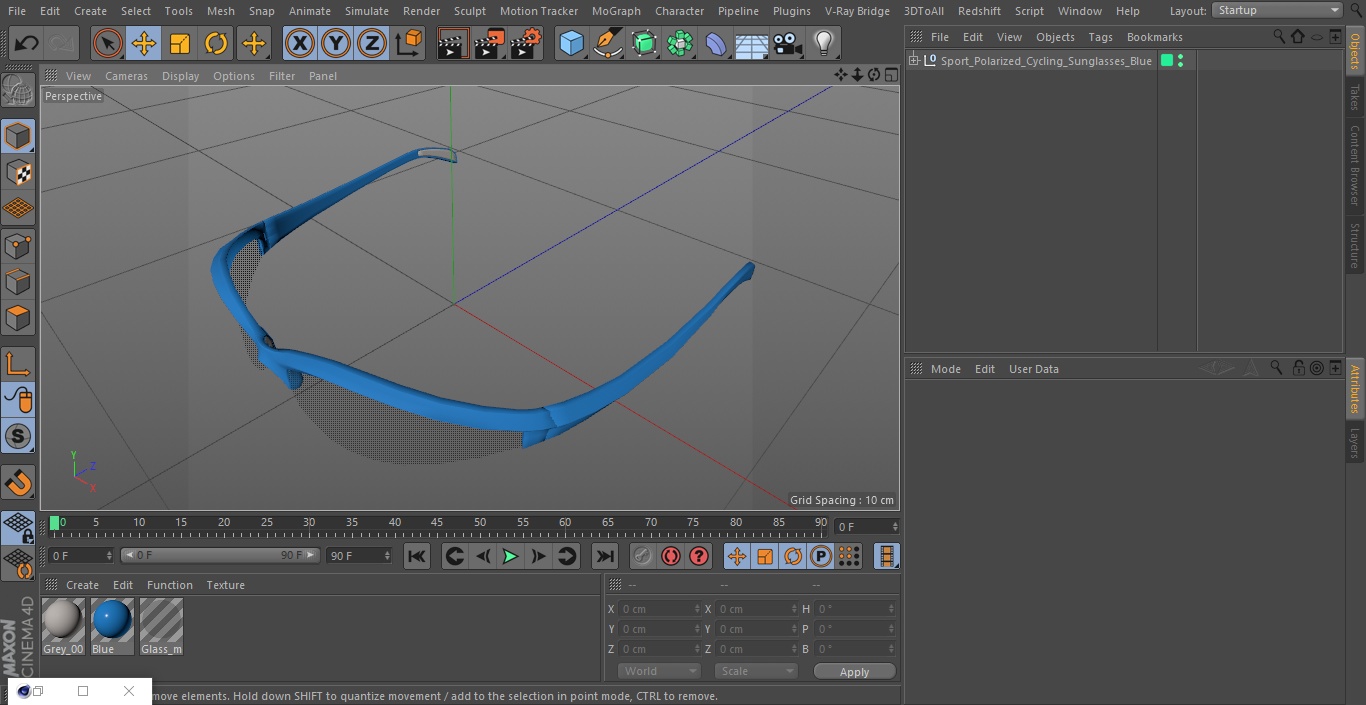
Task: Open material manager Function menu
Action: (170, 585)
